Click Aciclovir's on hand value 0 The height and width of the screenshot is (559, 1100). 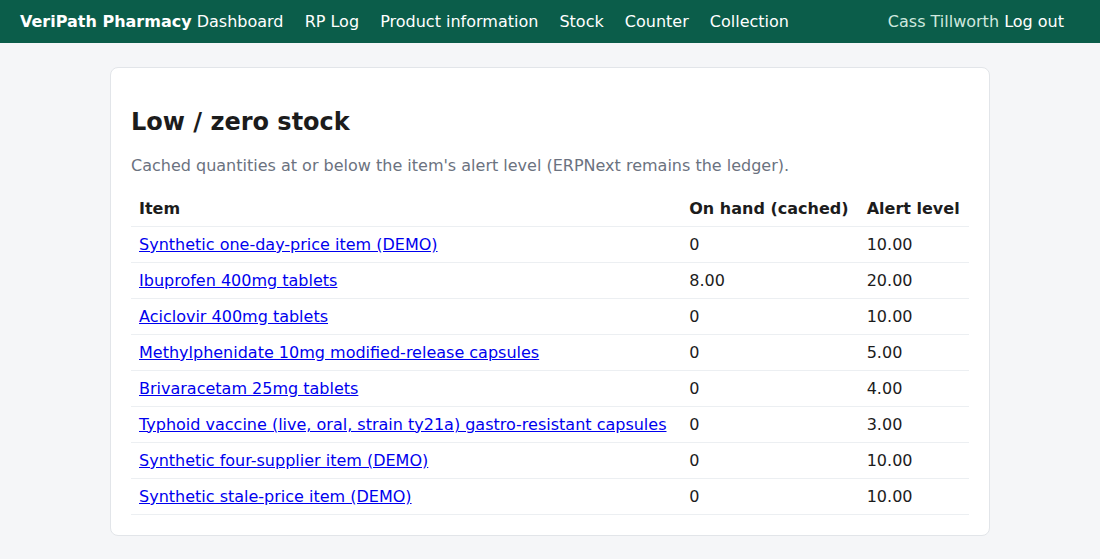[694, 316]
